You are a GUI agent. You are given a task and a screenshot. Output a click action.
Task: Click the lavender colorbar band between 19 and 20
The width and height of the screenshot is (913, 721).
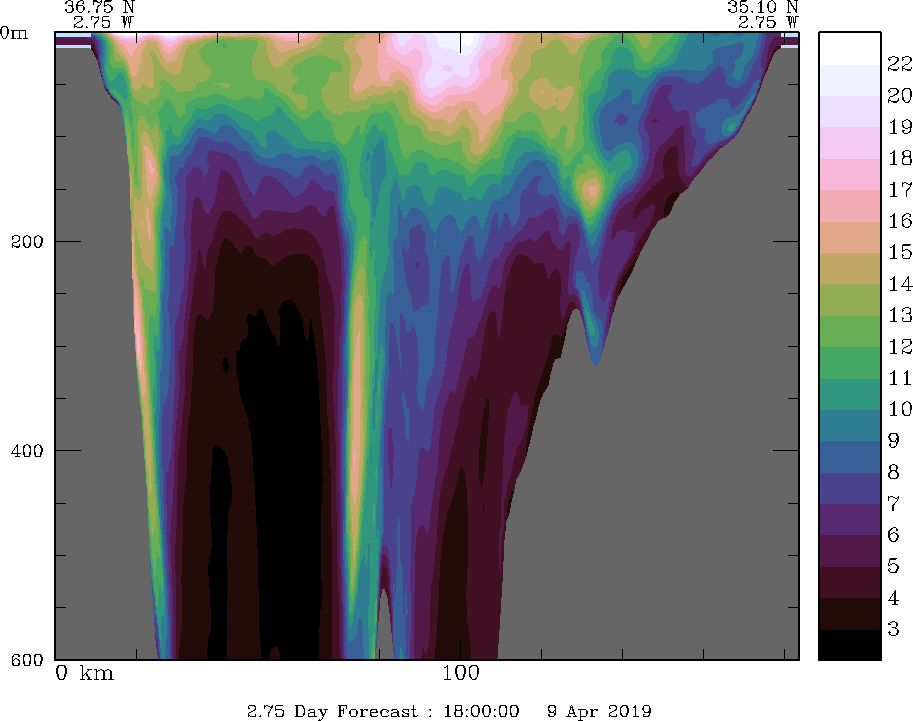(850, 112)
